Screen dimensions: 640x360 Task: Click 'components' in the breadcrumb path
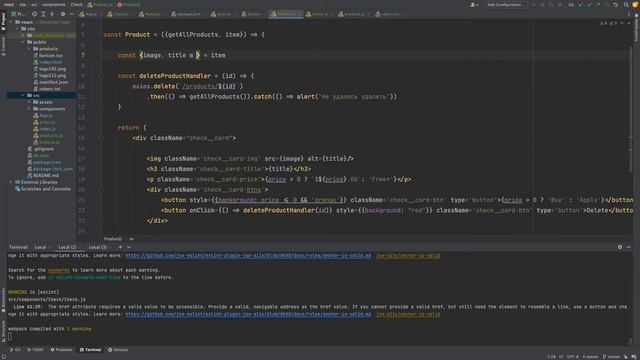point(53,5)
